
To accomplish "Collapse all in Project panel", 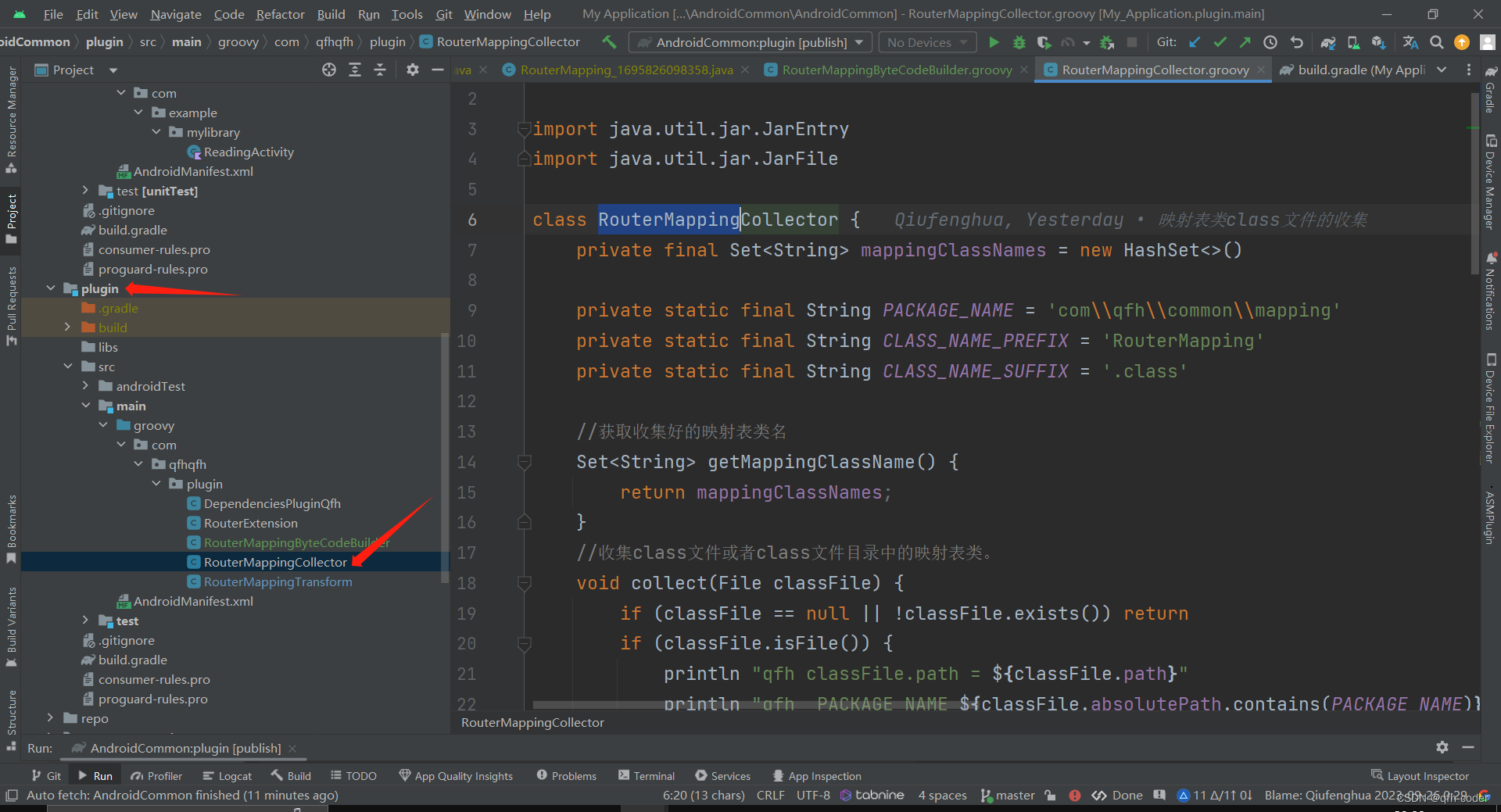I will [x=380, y=70].
